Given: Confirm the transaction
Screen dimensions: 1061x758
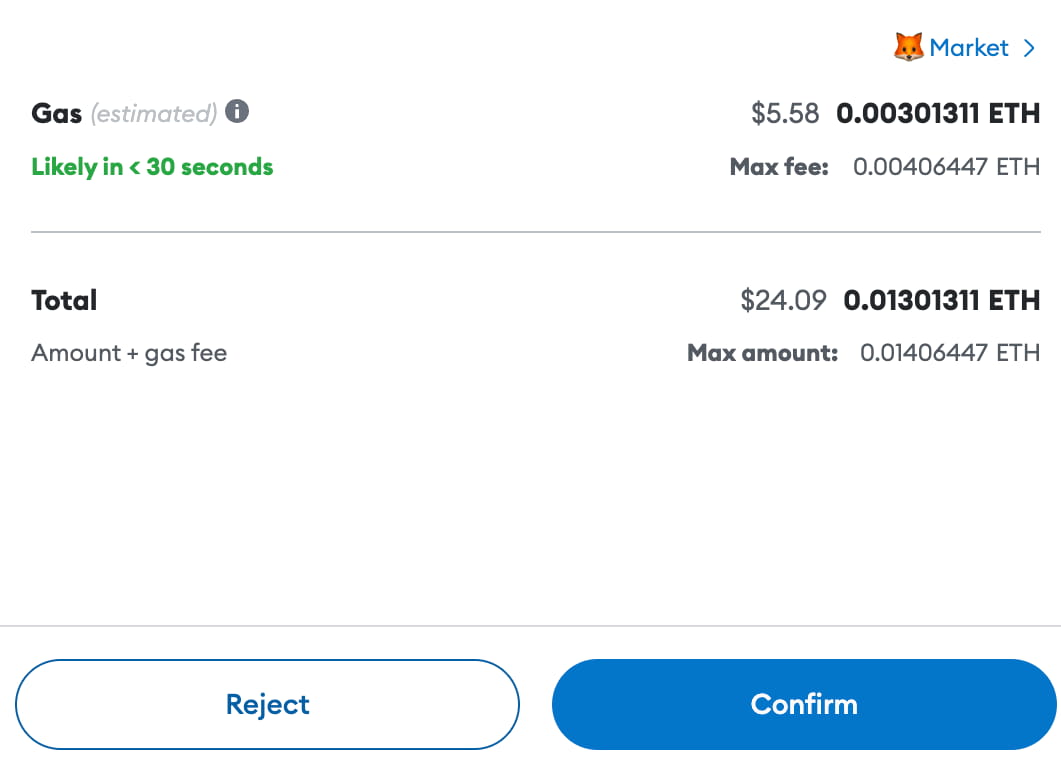Looking at the screenshot, I should pos(804,704).
